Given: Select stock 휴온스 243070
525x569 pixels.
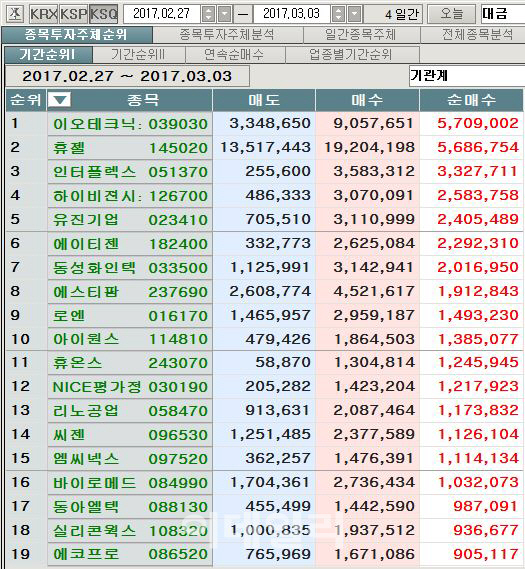Looking at the screenshot, I should click(x=130, y=363).
